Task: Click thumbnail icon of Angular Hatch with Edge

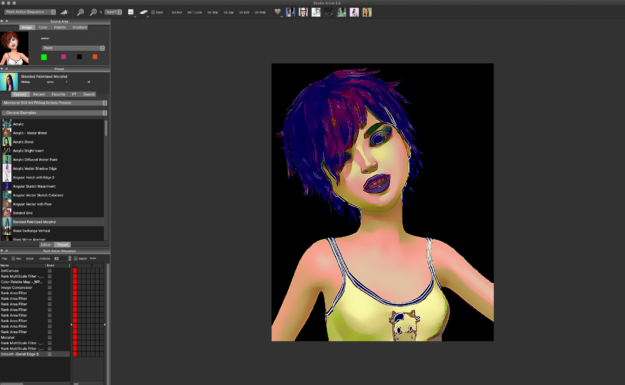Action: [x=7, y=177]
